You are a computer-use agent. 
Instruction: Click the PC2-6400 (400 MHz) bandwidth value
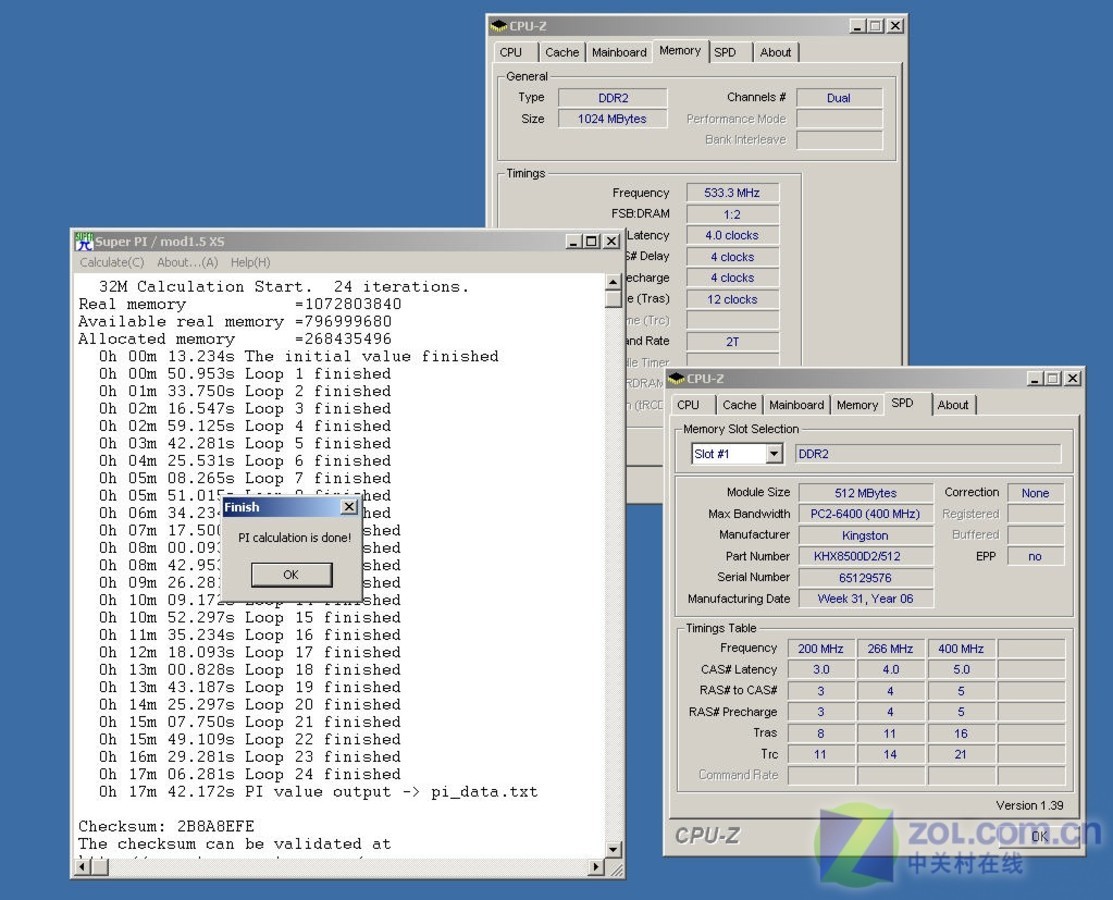[865, 514]
